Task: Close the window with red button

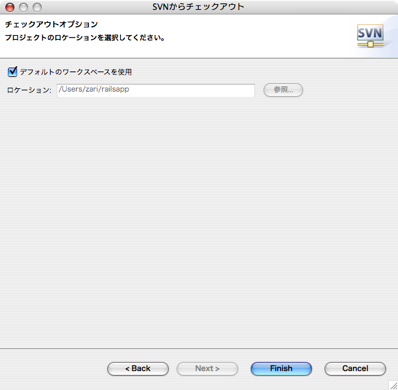Action: [10, 7]
